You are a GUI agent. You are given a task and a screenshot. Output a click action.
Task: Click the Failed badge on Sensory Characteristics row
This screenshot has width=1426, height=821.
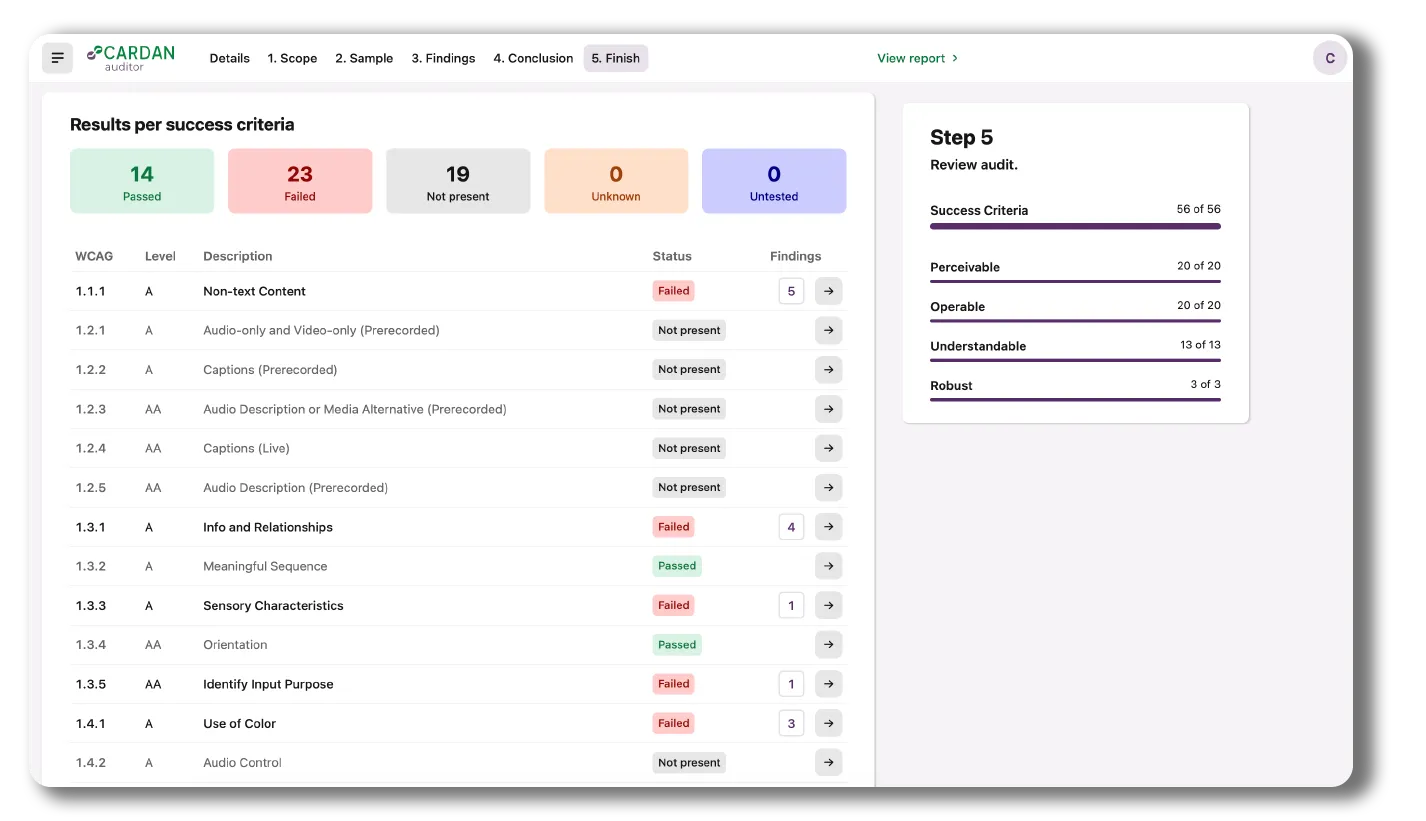pyautogui.click(x=674, y=605)
